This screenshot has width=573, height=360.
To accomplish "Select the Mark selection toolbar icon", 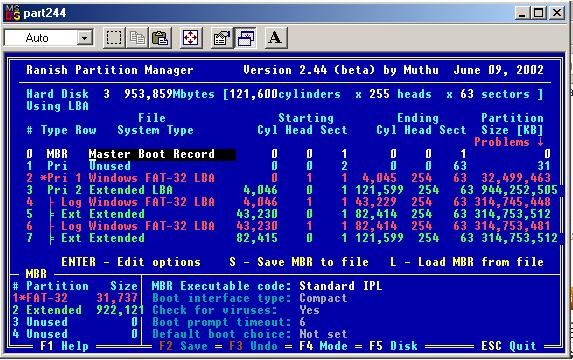I will point(114,38).
